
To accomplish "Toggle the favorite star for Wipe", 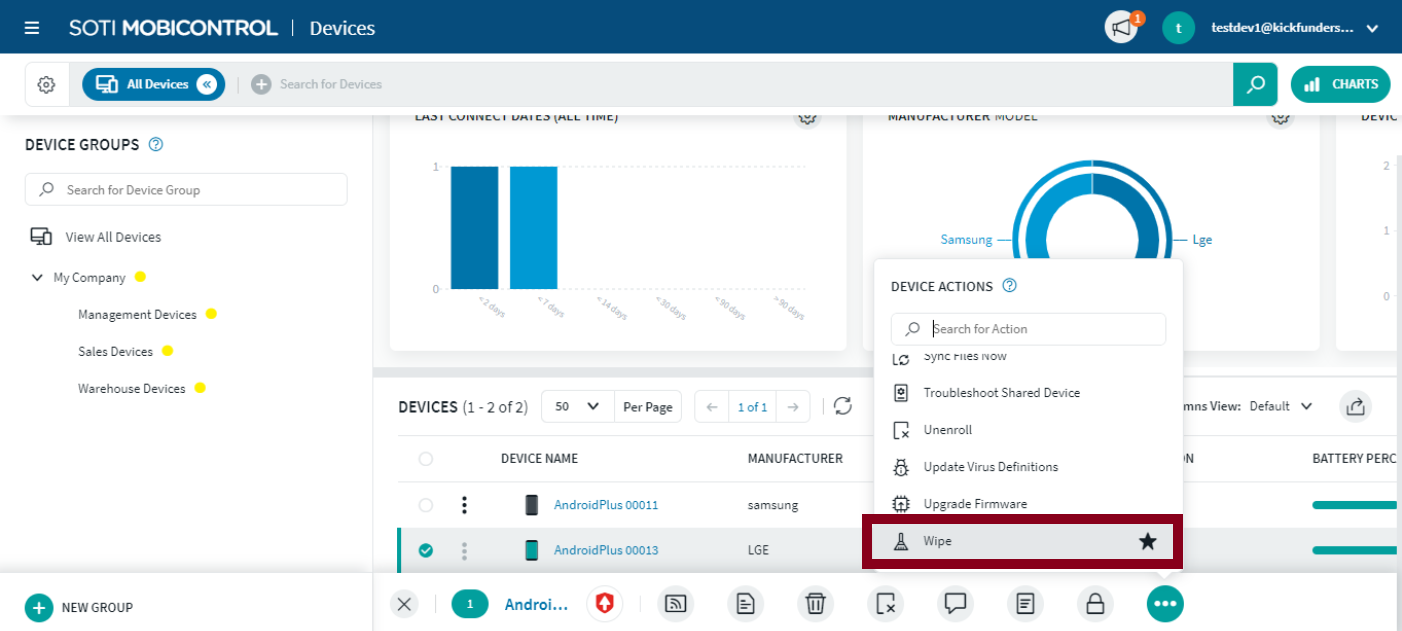I will pos(1148,542).
